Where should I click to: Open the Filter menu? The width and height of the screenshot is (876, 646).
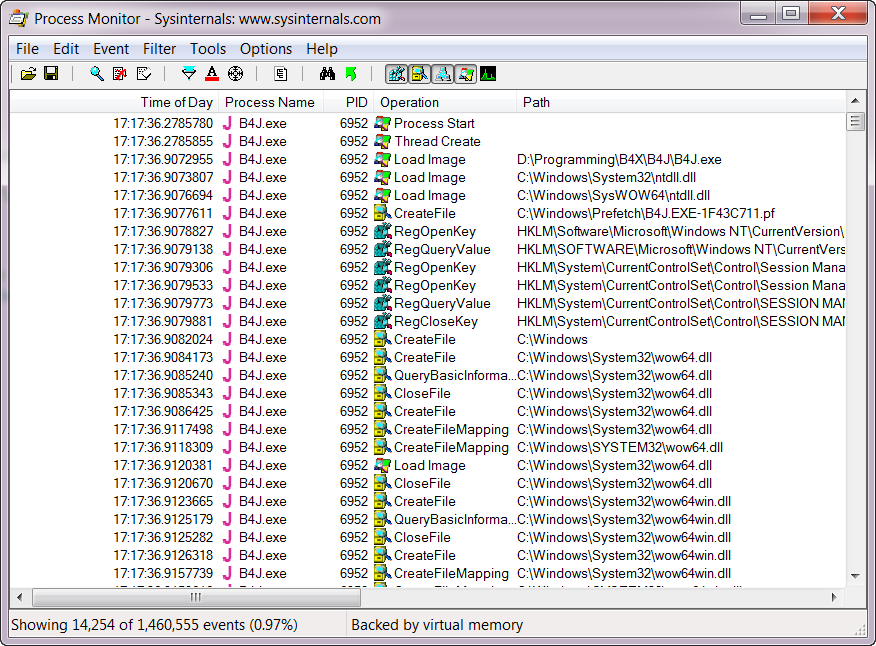tap(159, 49)
